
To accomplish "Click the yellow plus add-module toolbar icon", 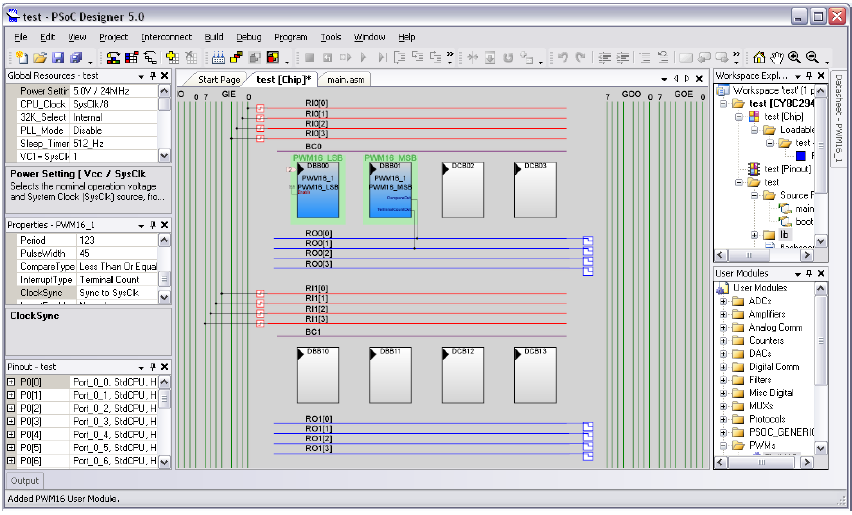I will [x=172, y=57].
